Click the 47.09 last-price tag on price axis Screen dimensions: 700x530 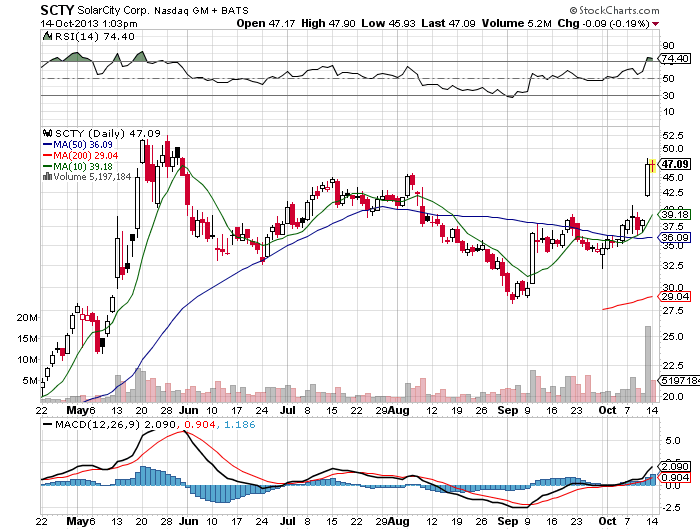coord(675,164)
